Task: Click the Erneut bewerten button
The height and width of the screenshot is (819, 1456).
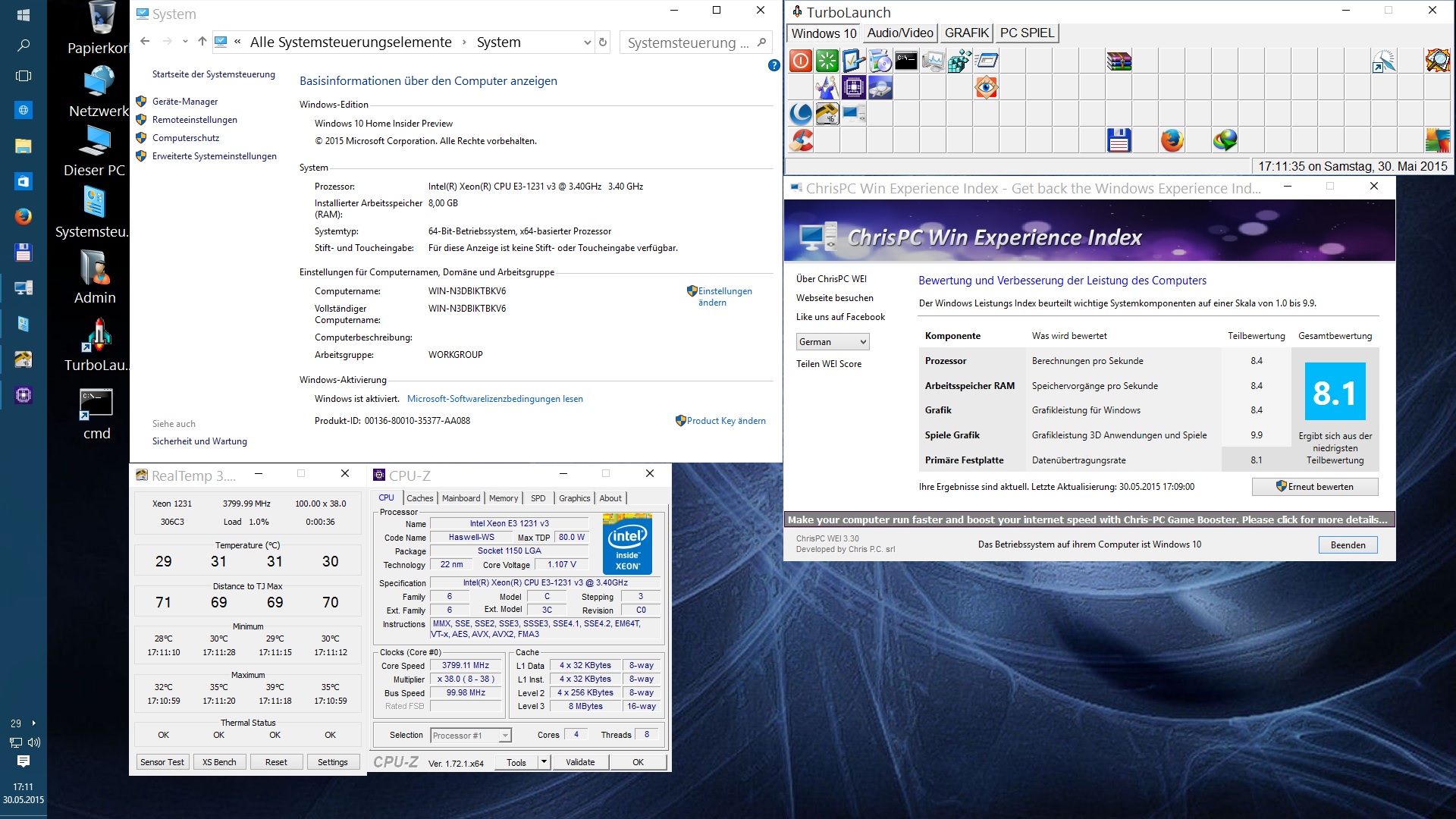Action: [1314, 487]
